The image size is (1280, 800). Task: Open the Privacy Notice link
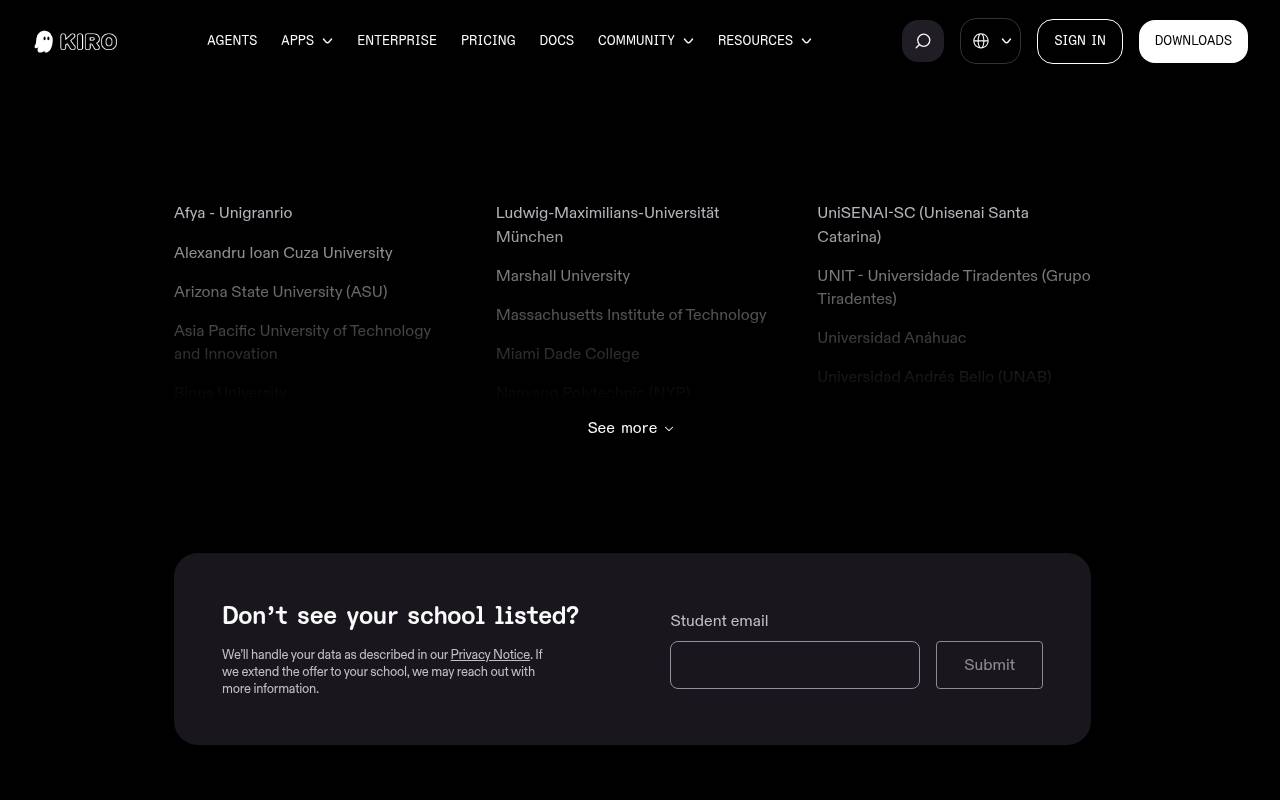tap(490, 655)
